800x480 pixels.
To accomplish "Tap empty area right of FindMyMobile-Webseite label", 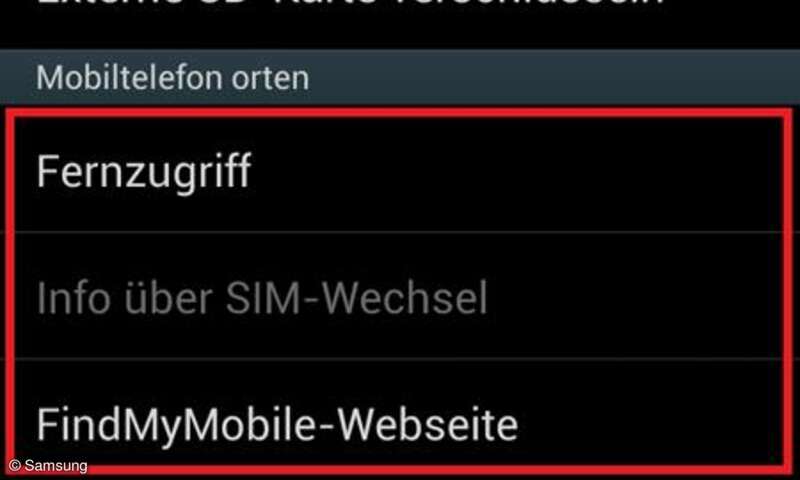I will (651, 423).
